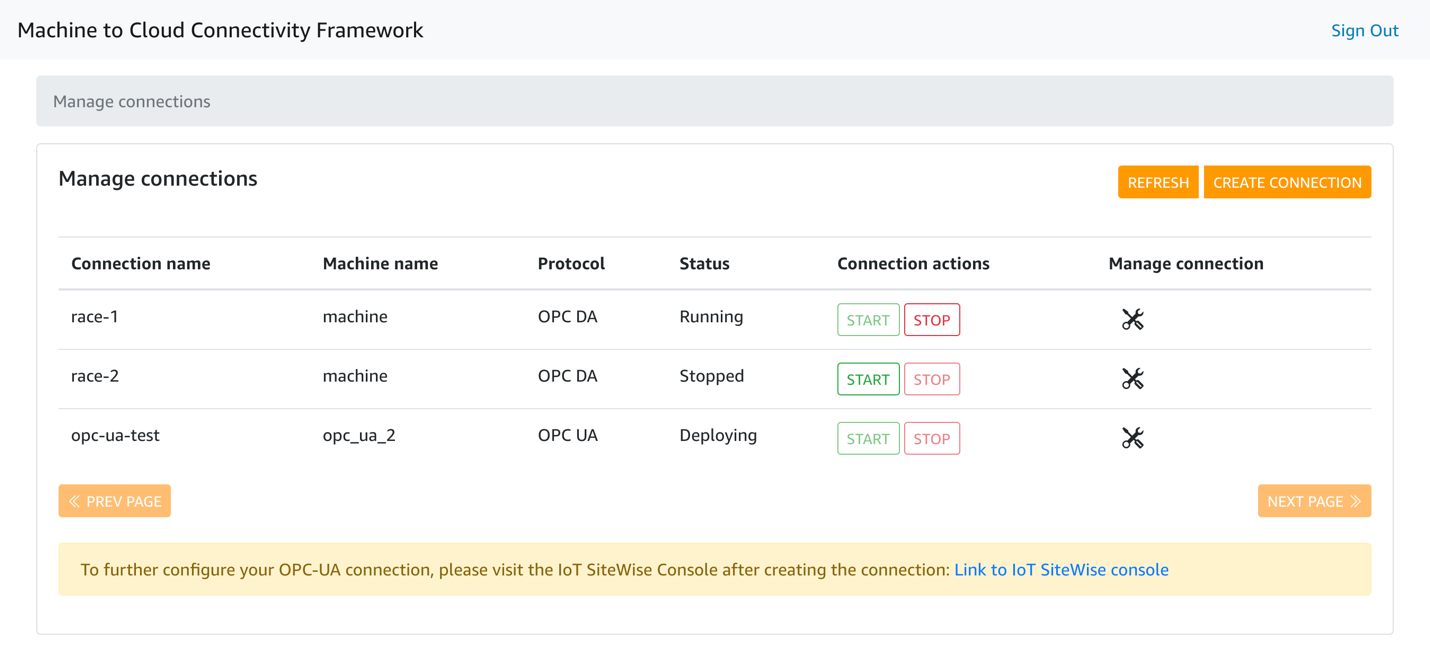Viewport: 1430px width, 652px height.
Task: Click the wrench icon beside the Deploying connection
Action: coord(1132,437)
